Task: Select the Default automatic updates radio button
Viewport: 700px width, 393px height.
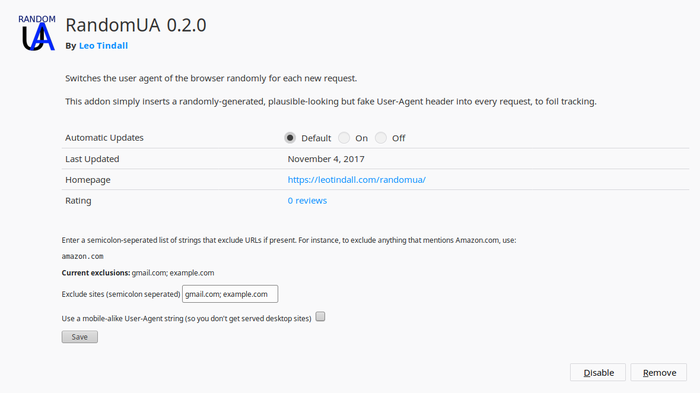Action: [x=290, y=138]
